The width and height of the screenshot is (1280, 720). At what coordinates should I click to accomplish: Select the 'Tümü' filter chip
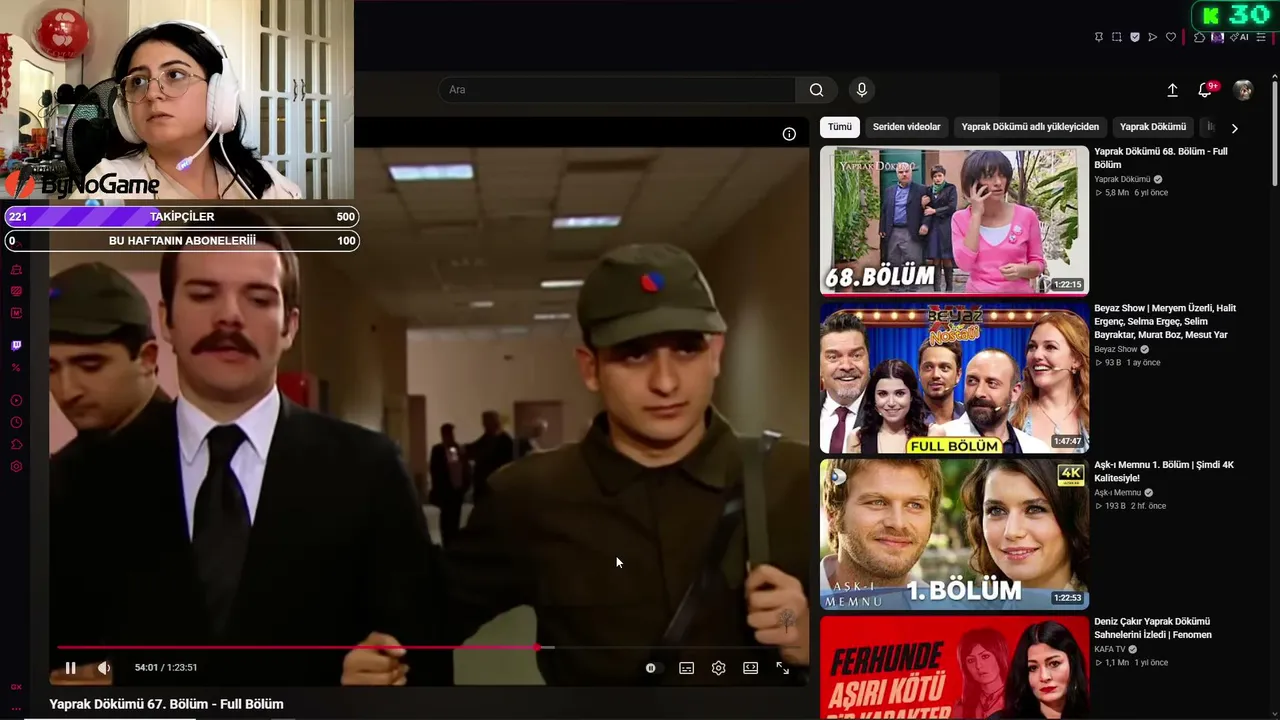click(x=840, y=127)
